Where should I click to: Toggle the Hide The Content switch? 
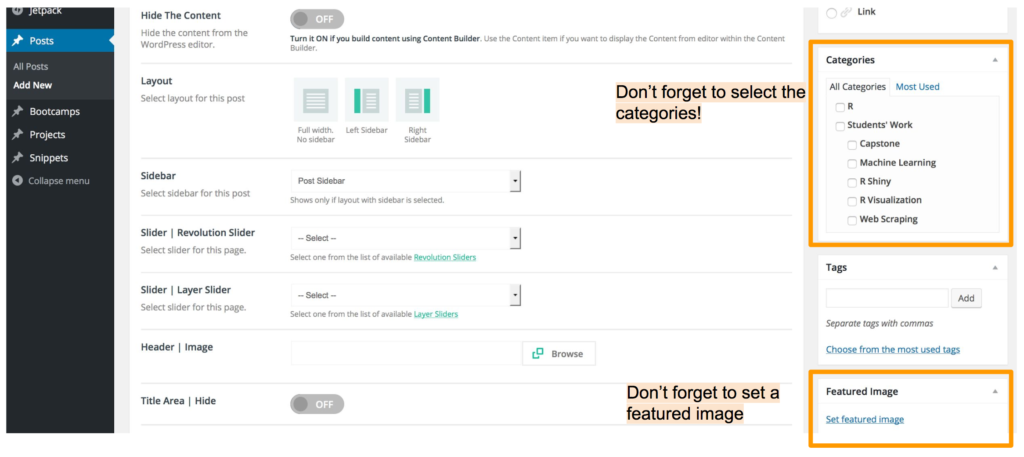[x=317, y=19]
